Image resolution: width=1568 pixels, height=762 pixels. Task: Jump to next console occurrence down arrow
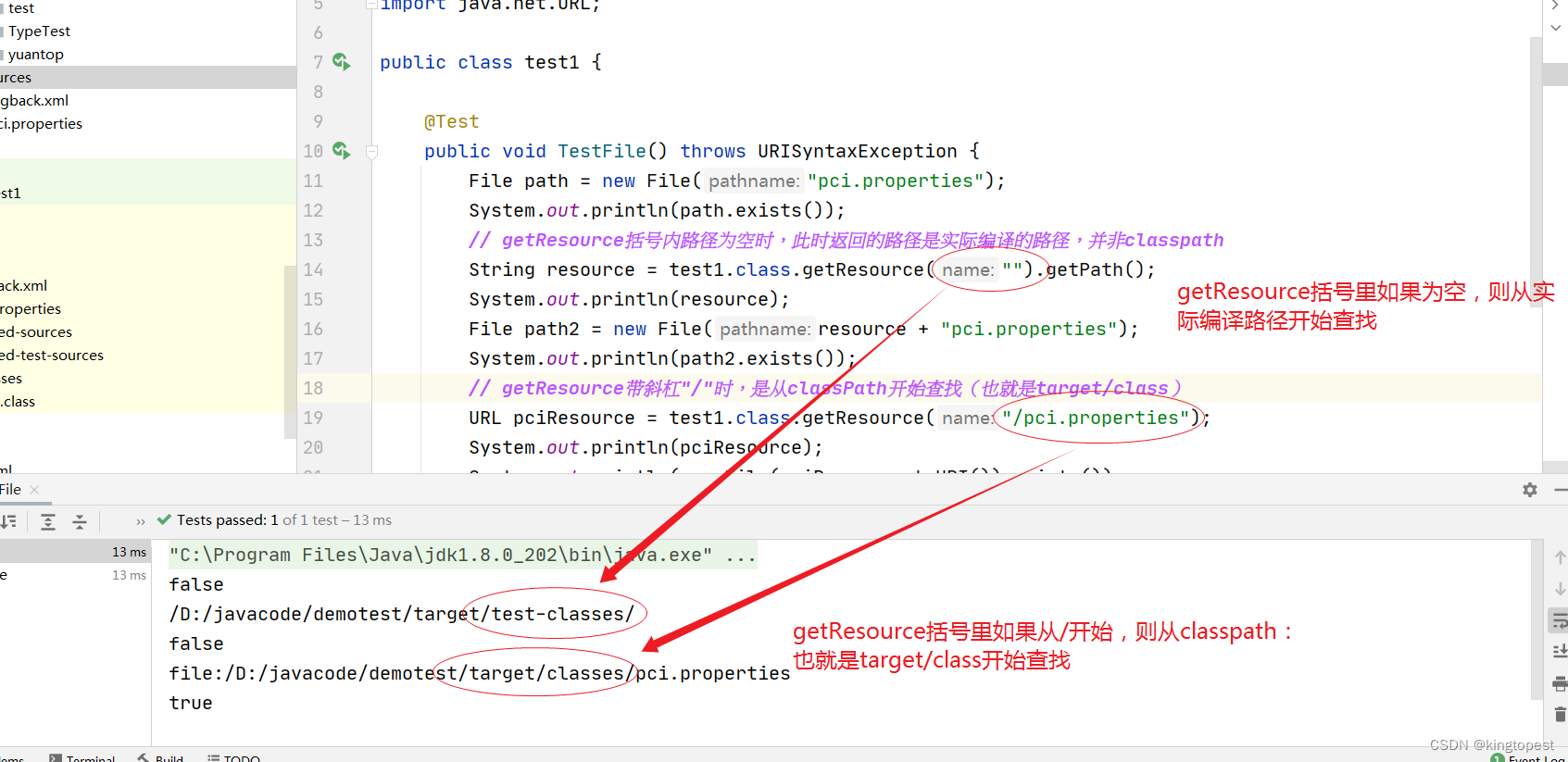1560,588
